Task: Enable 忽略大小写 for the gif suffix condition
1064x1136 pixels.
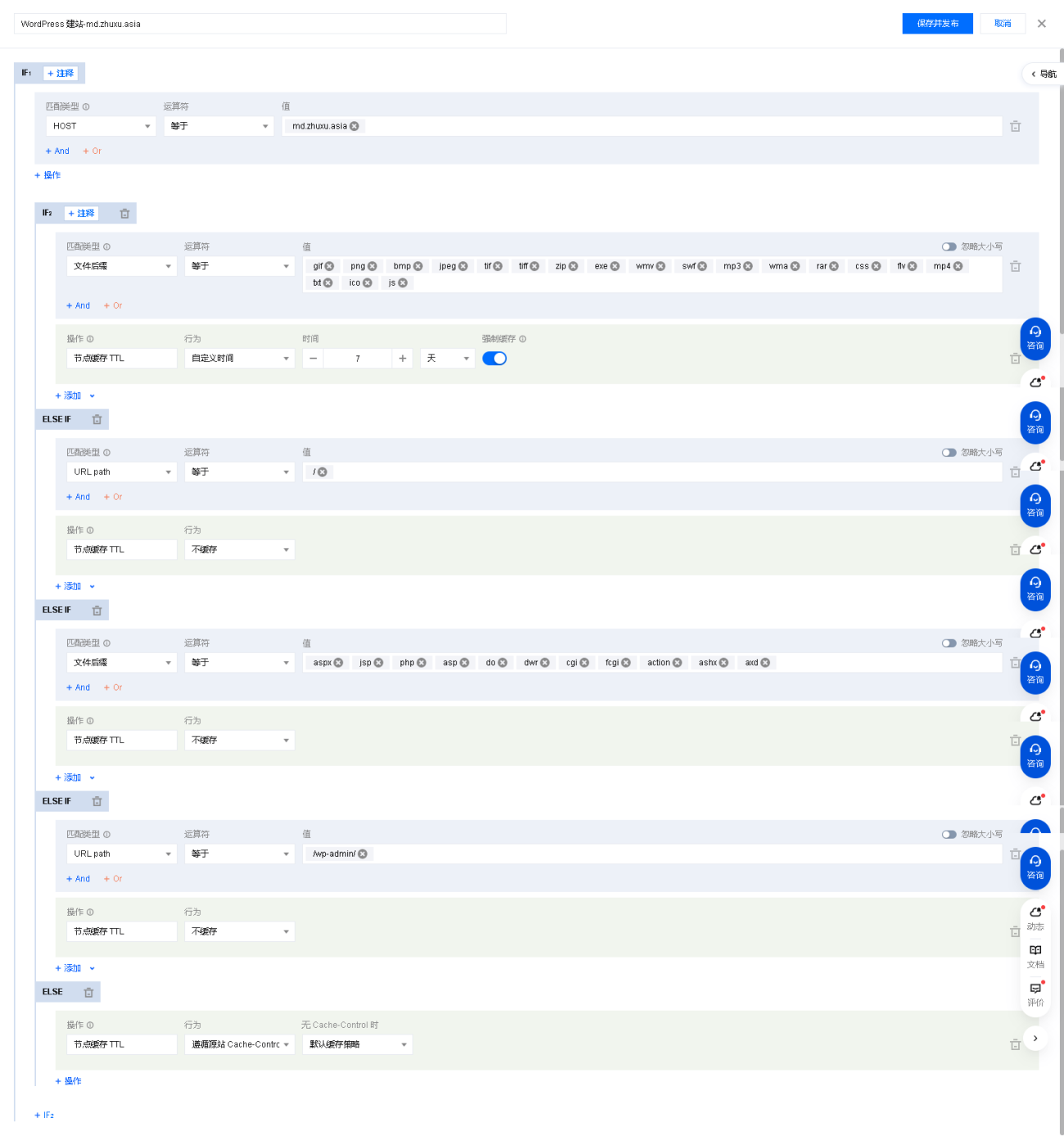Action: tap(949, 247)
